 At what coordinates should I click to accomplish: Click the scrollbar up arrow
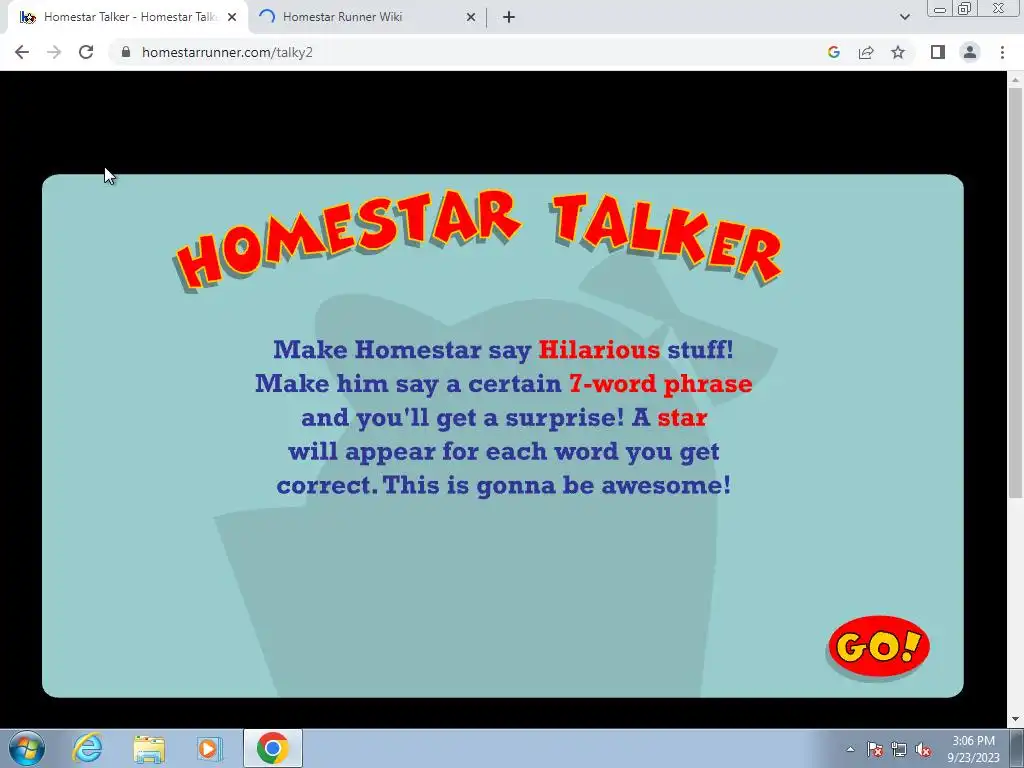1015,80
